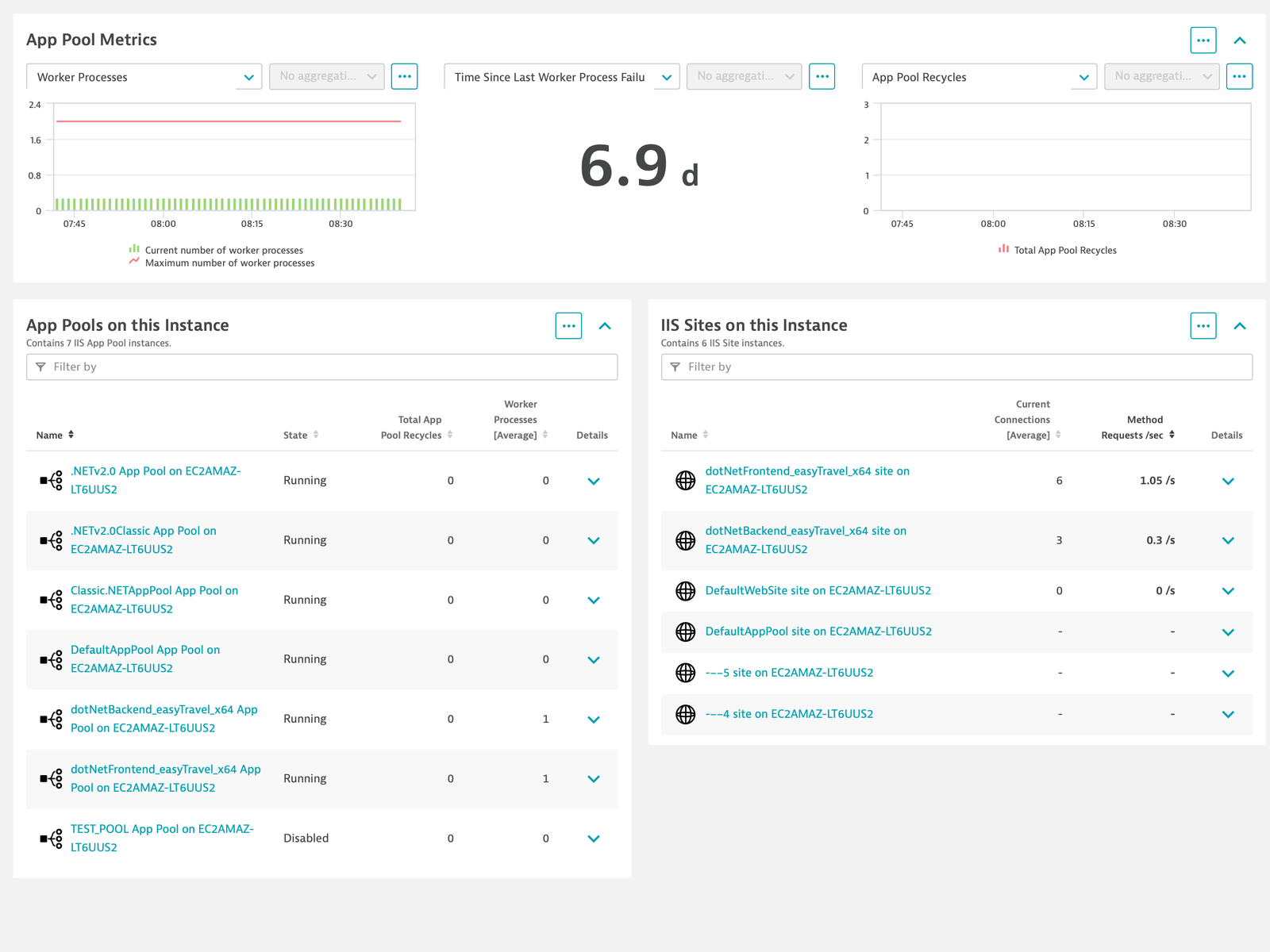The image size is (1270, 952).
Task: Expand details for the ---4 site row
Action: (x=1228, y=715)
